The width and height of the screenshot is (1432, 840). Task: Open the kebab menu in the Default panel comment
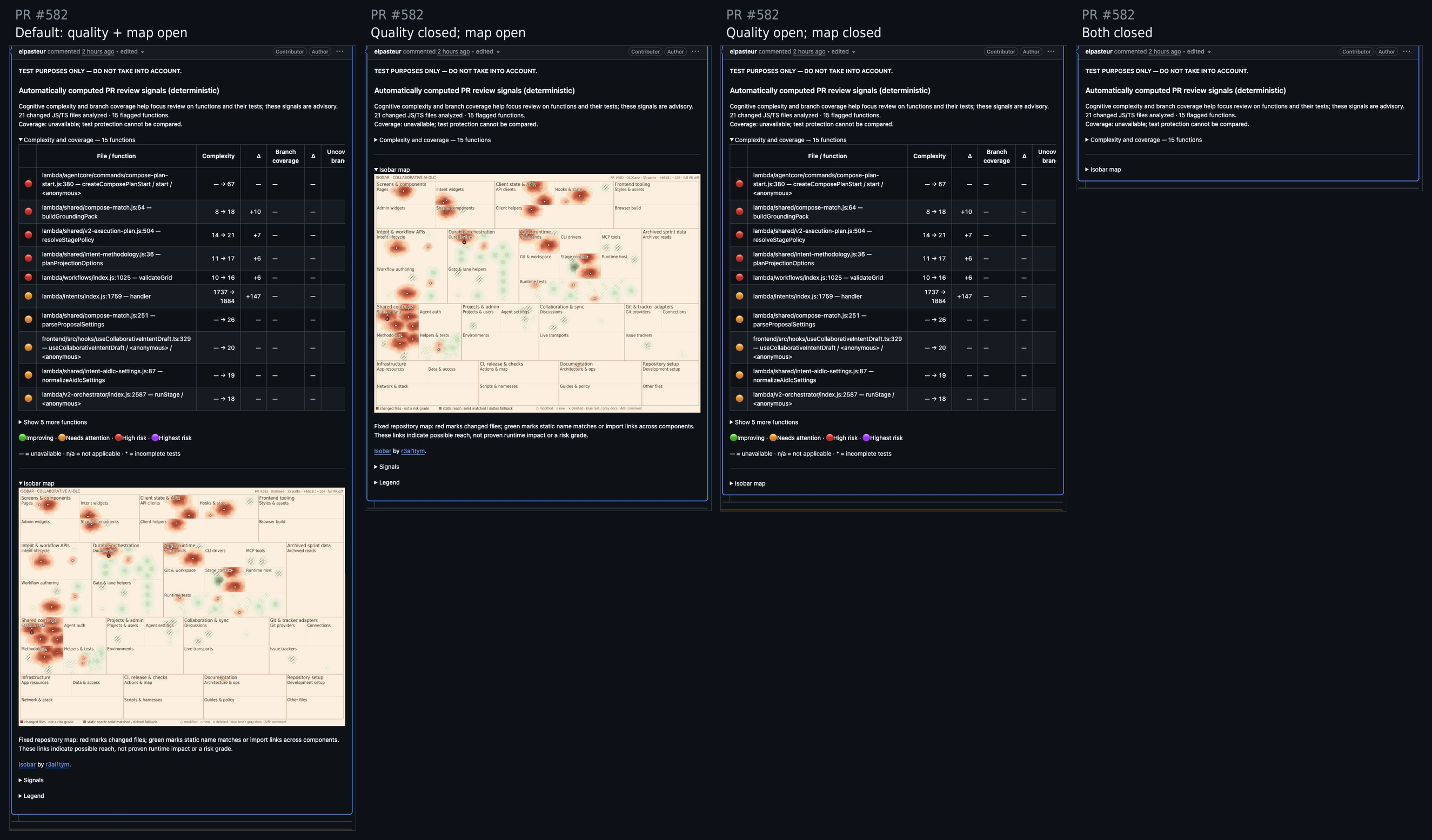(340, 52)
